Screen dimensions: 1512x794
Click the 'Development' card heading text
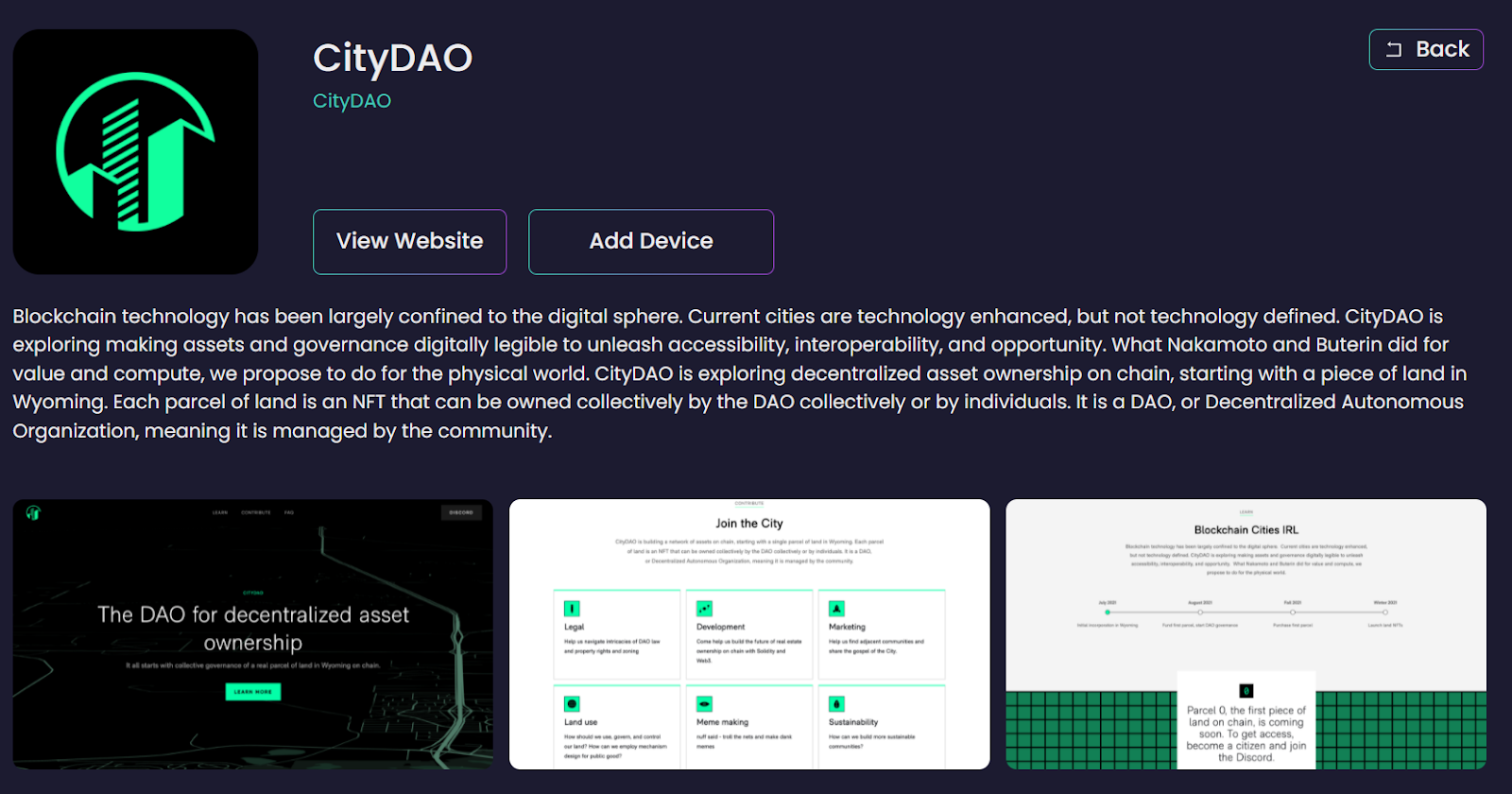click(720, 627)
